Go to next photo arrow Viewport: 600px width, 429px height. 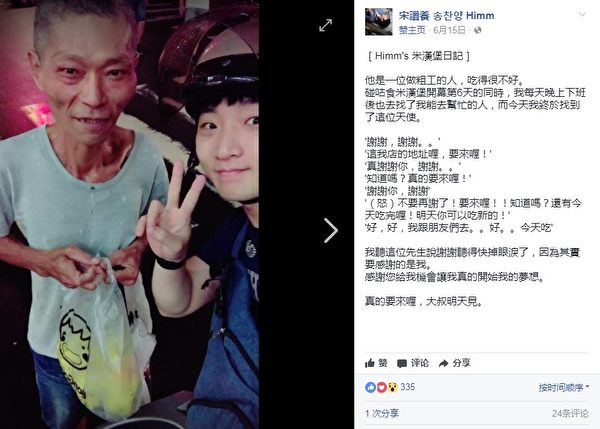pos(331,230)
